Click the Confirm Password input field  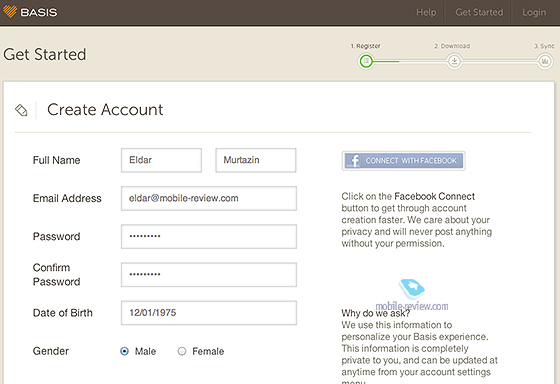click(x=209, y=275)
